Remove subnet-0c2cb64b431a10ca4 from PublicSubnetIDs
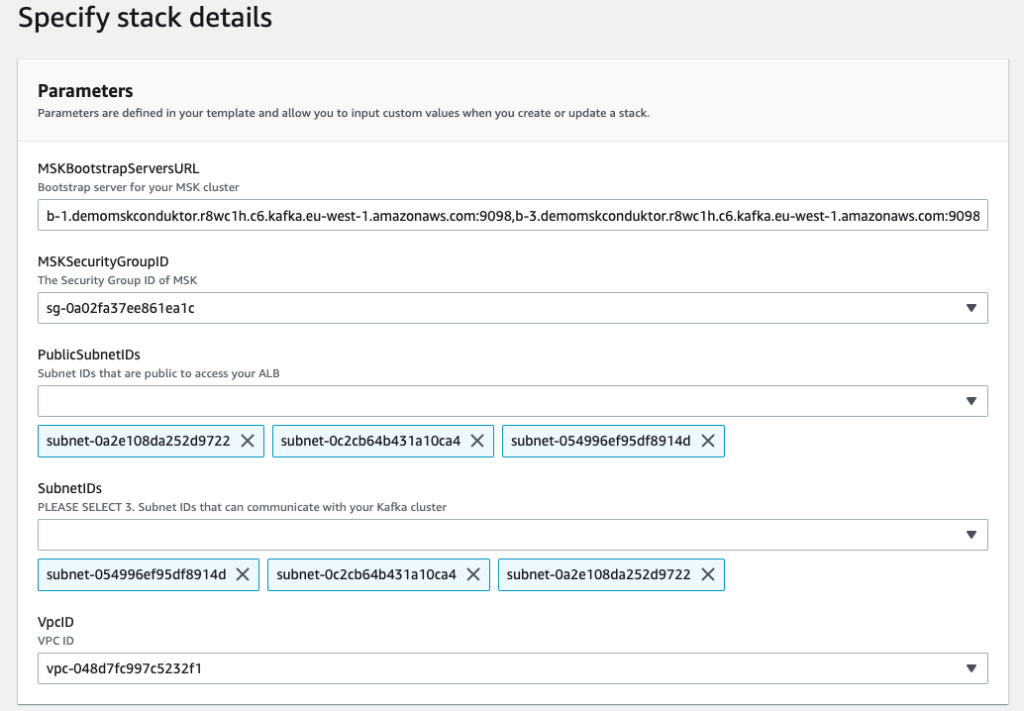This screenshot has height=711, width=1024. pyautogui.click(x=477, y=441)
